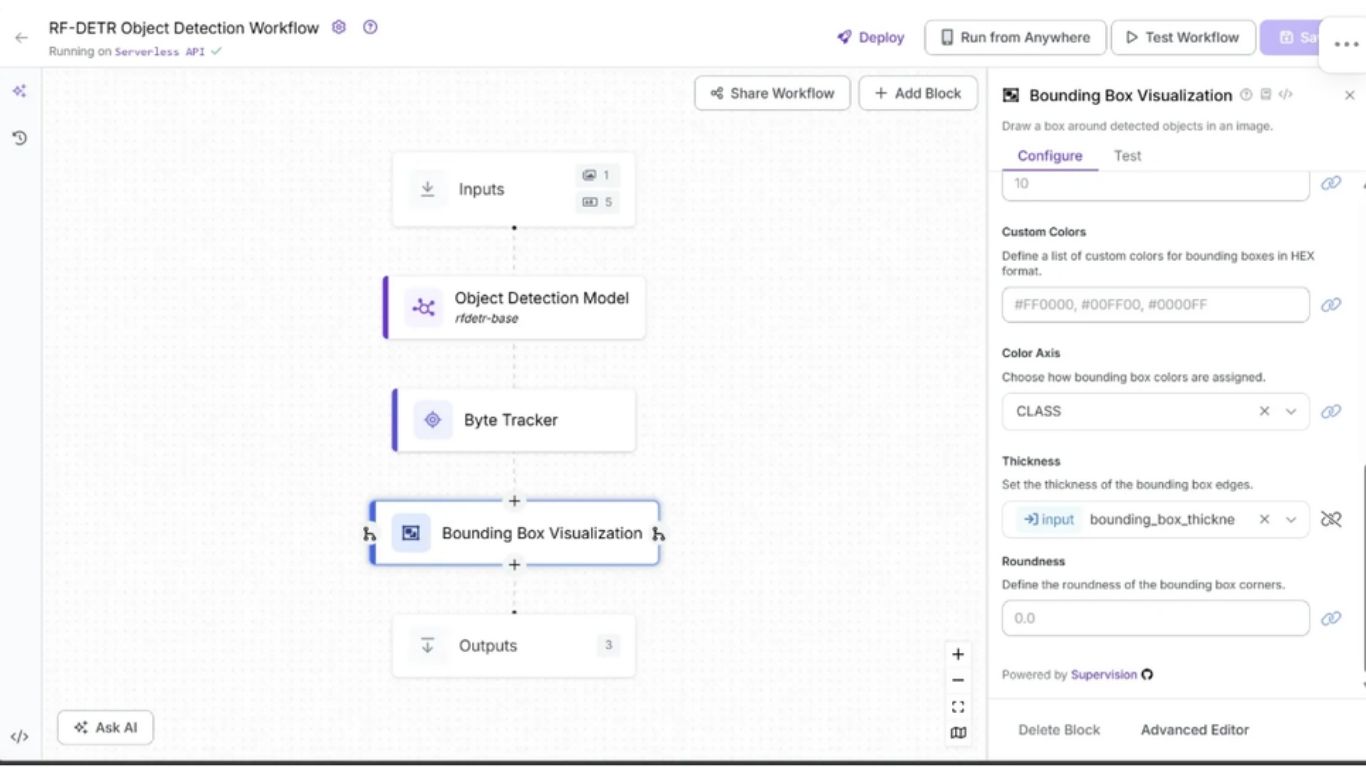
Task: Click the AI sparkle icon in left sidebar
Action: tap(19, 91)
